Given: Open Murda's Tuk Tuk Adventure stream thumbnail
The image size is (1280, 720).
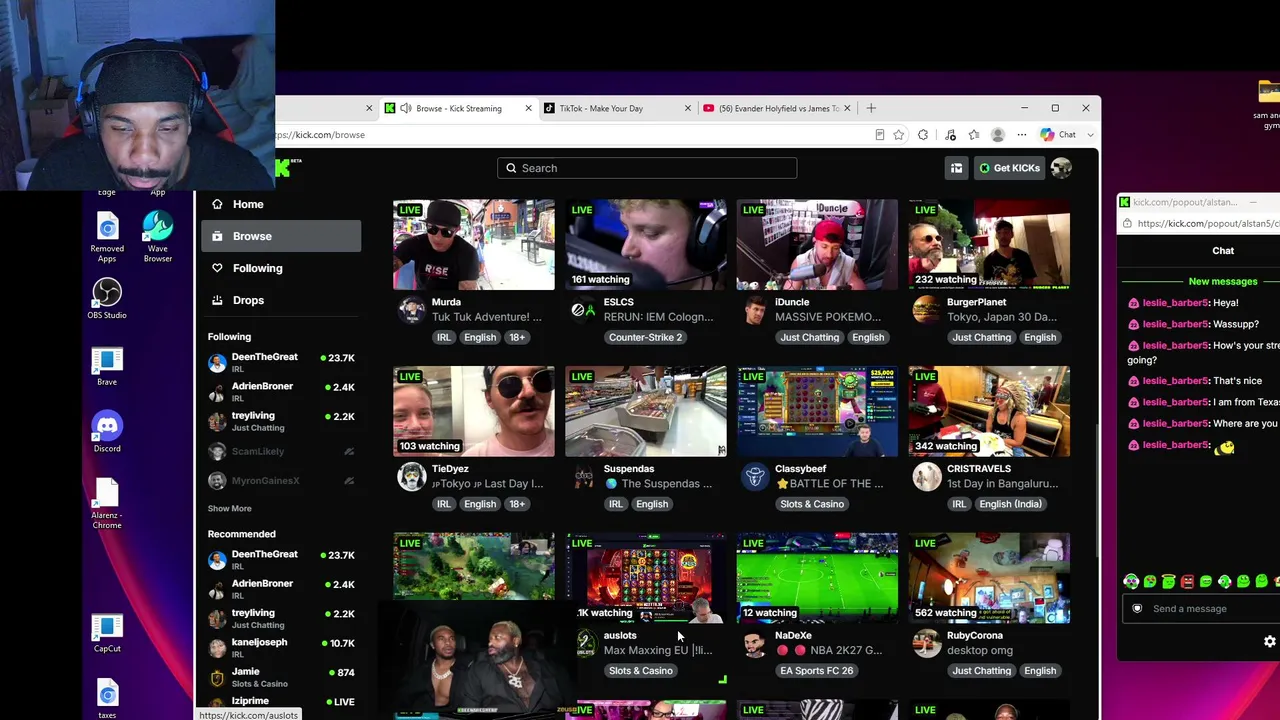Looking at the screenshot, I should click(473, 245).
